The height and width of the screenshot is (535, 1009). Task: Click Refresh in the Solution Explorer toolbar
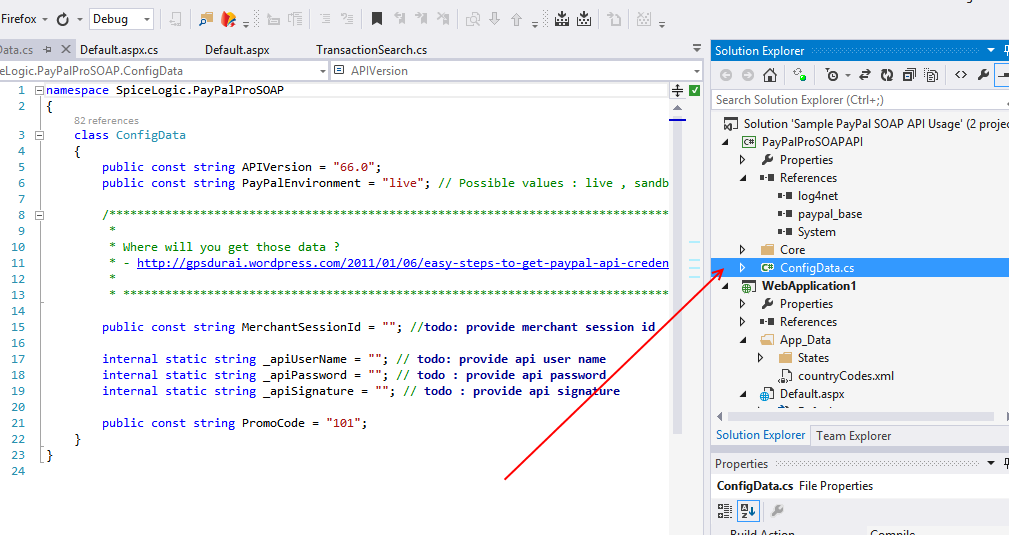[886, 75]
